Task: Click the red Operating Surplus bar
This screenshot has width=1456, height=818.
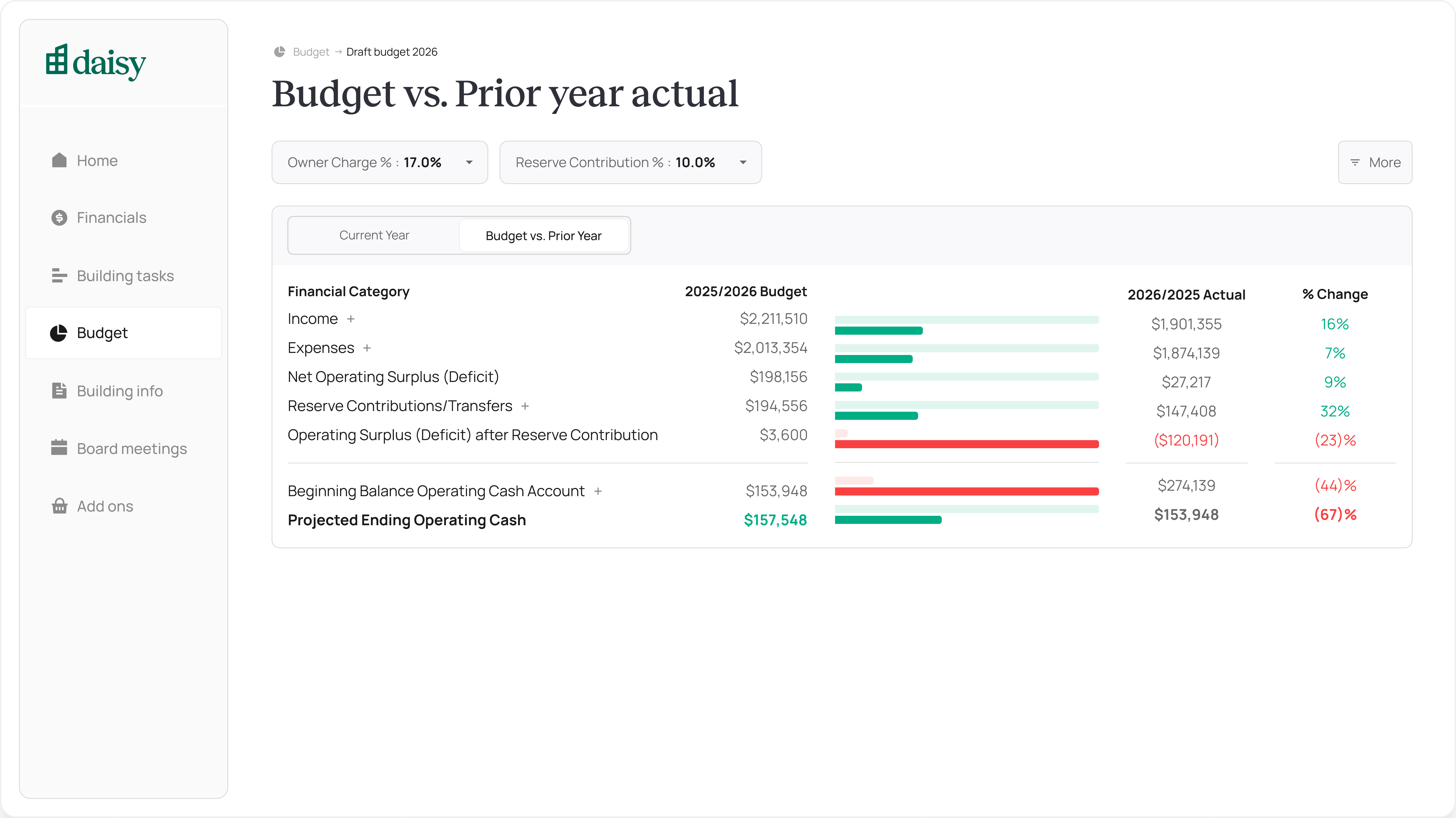Action: click(x=966, y=445)
